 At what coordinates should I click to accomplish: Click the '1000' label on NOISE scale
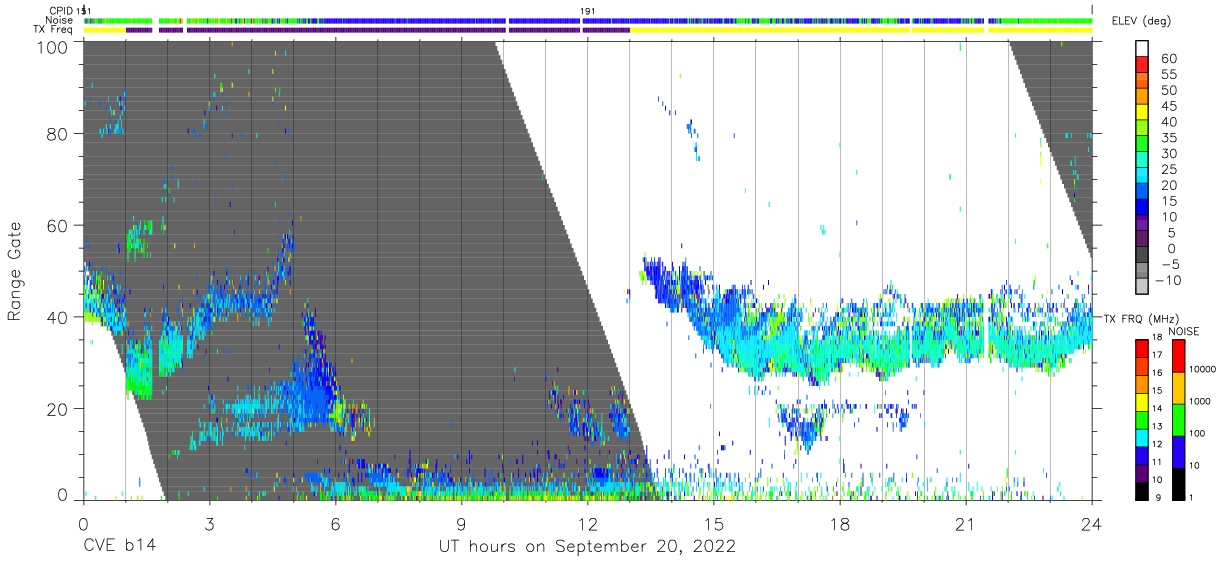coord(1202,402)
